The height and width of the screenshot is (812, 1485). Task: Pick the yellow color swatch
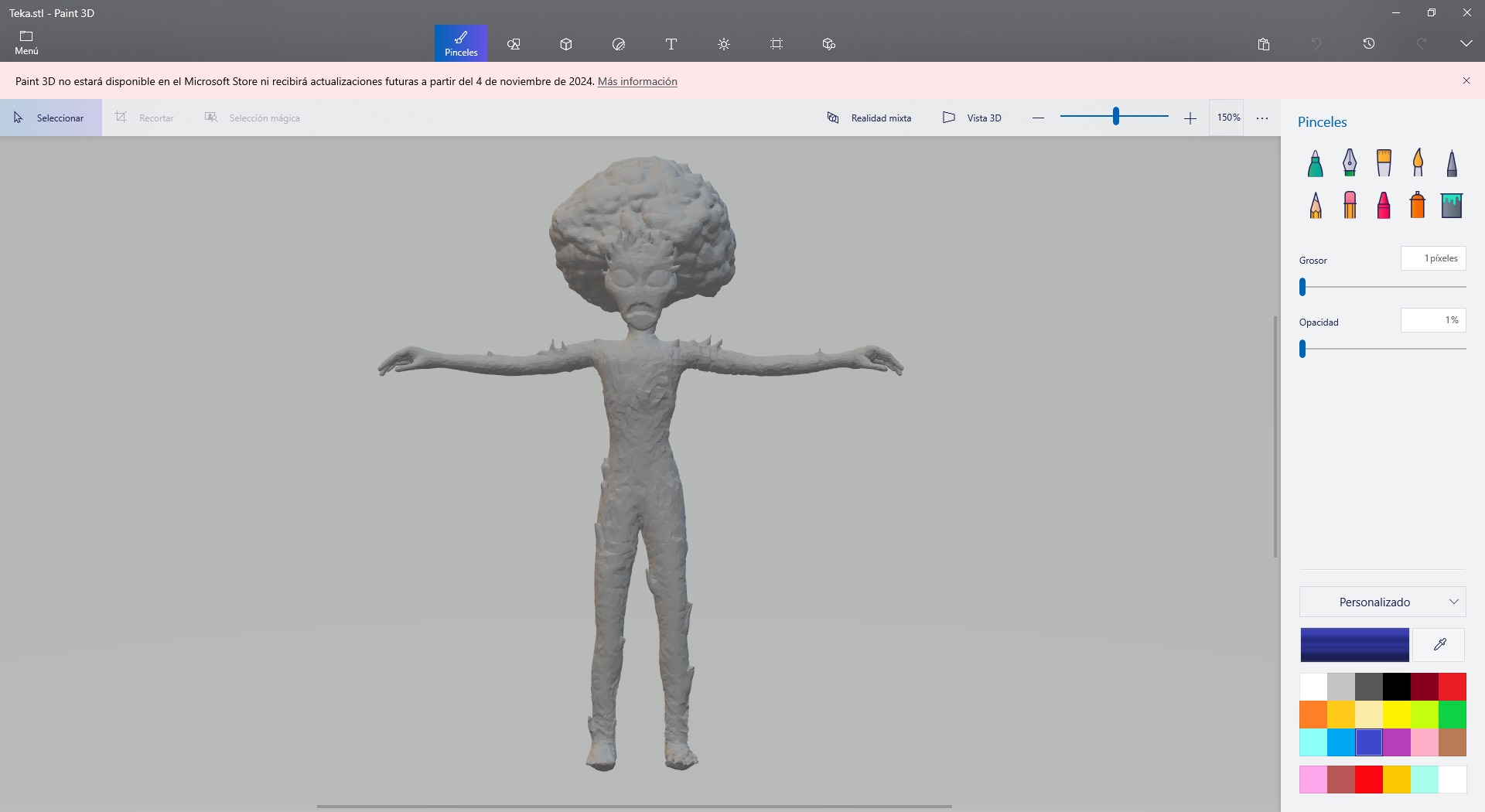point(1397,715)
